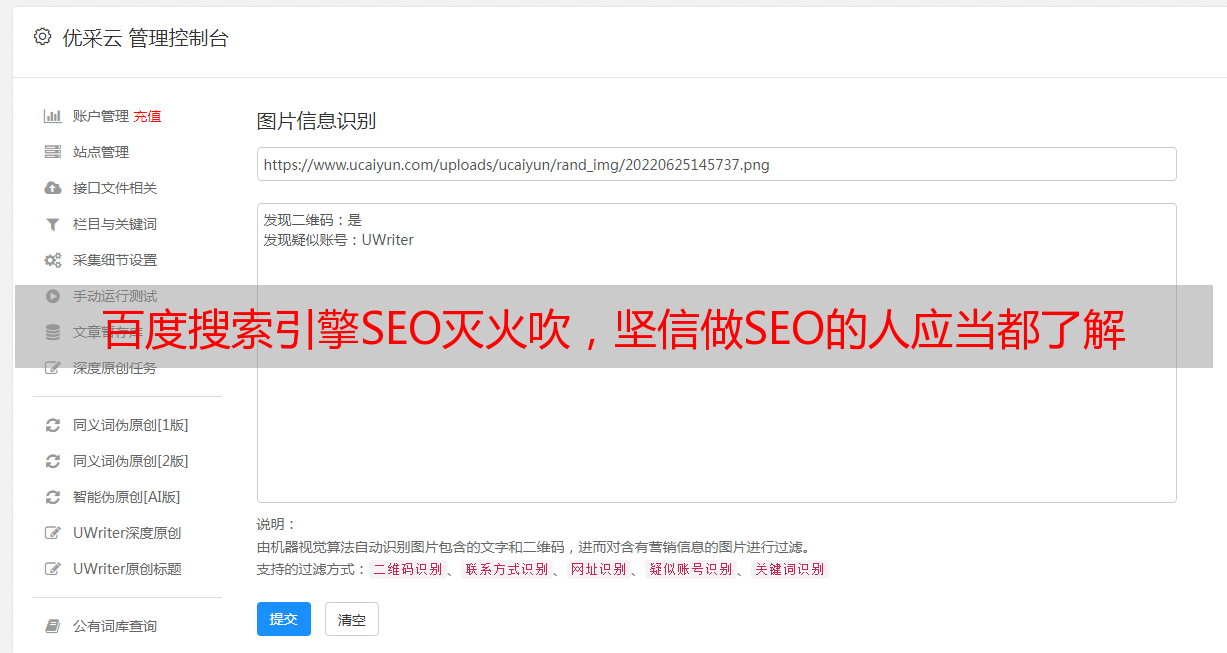Screen dimensions: 1227x653
Task: Submit with the 提交 button
Action: pos(284,619)
